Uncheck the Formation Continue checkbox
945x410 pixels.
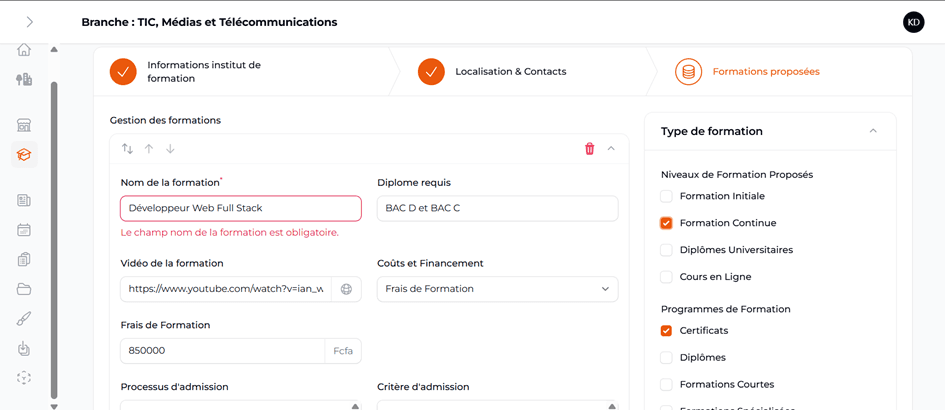[666, 223]
